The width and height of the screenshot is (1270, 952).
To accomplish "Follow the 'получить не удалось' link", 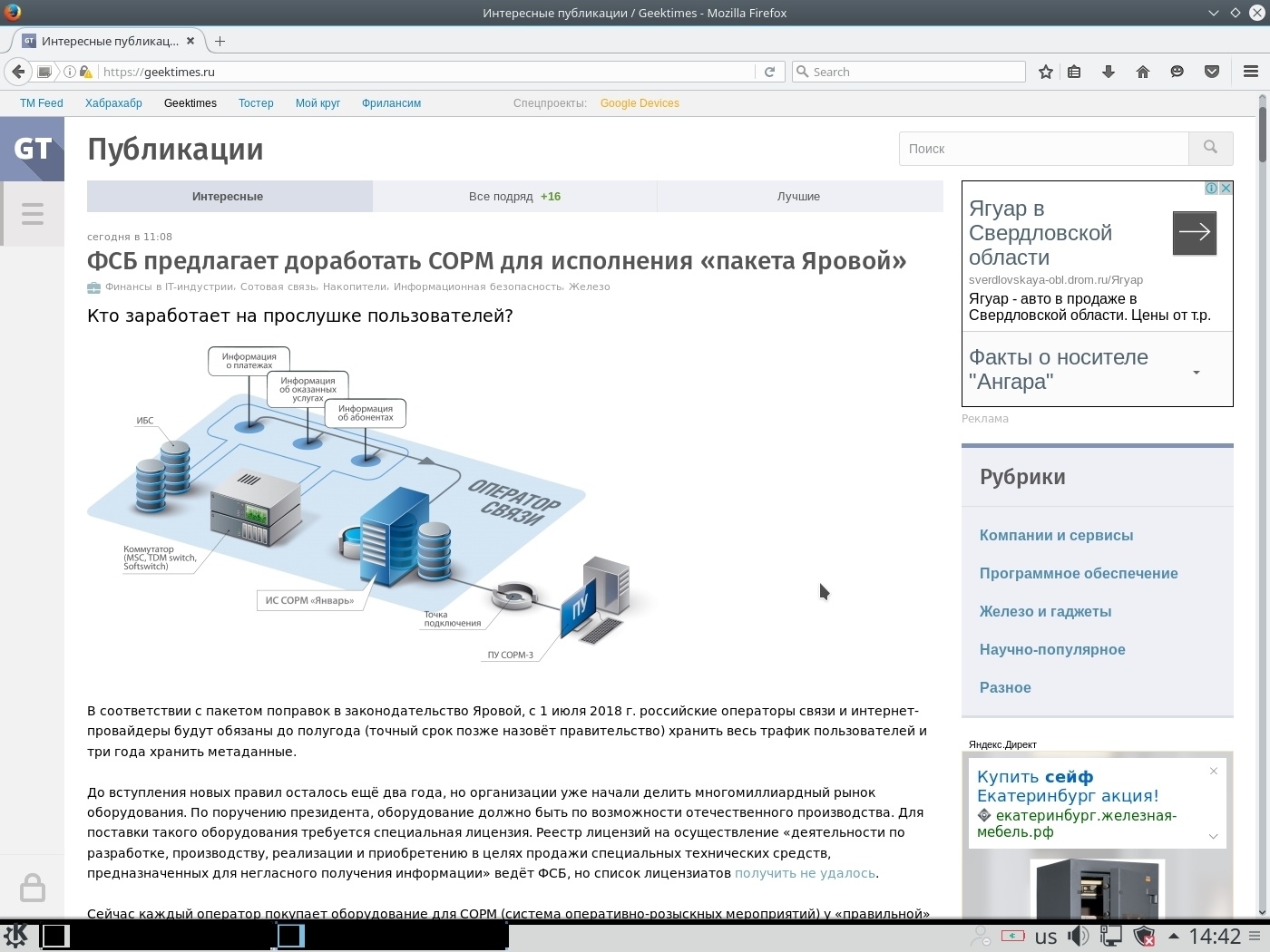I will tap(804, 873).
